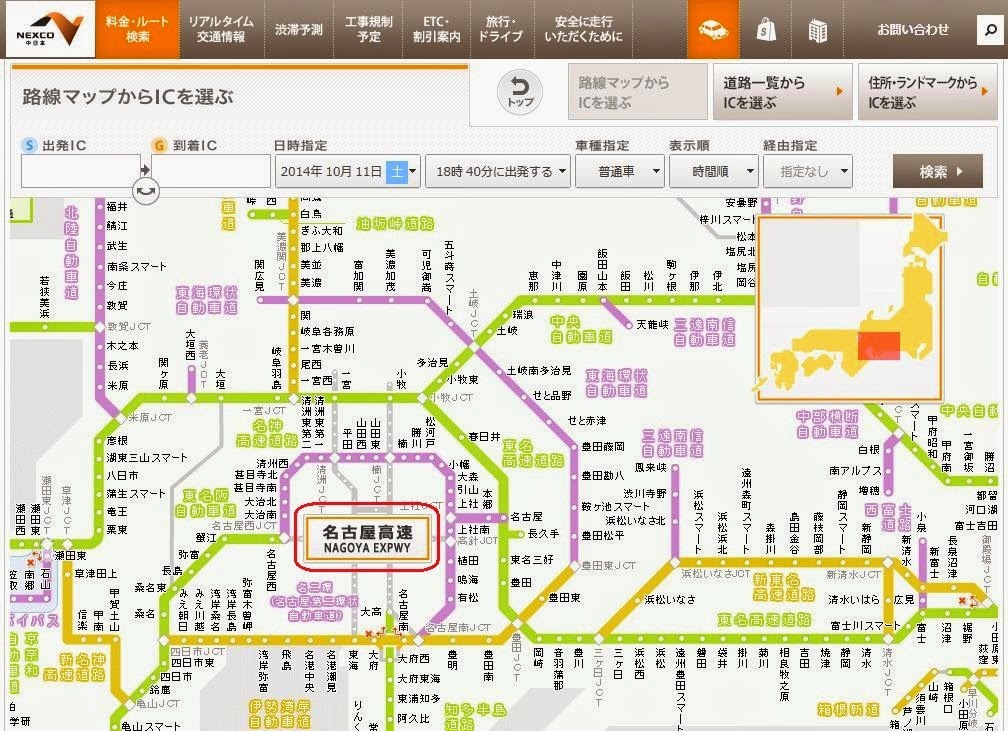Open 渋滞予測 menu
The height and width of the screenshot is (731, 1008).
(x=299, y=30)
